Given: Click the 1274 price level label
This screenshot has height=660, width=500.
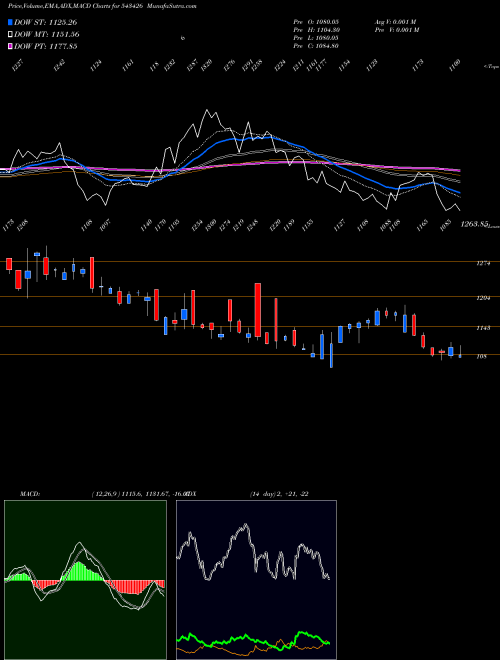Looking at the screenshot, I should [483, 263].
